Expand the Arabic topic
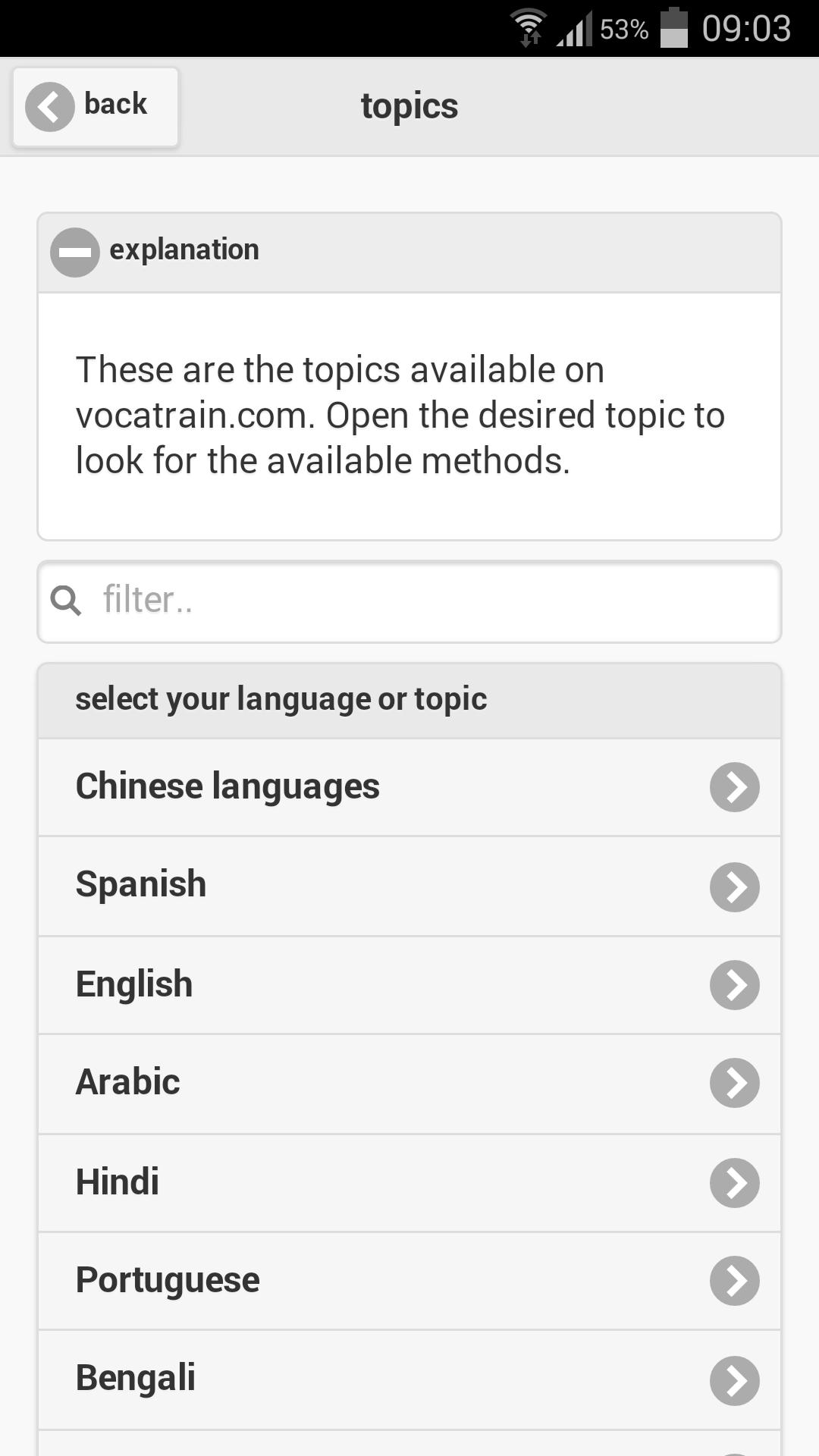This screenshot has width=819, height=1456. pos(303,1083)
